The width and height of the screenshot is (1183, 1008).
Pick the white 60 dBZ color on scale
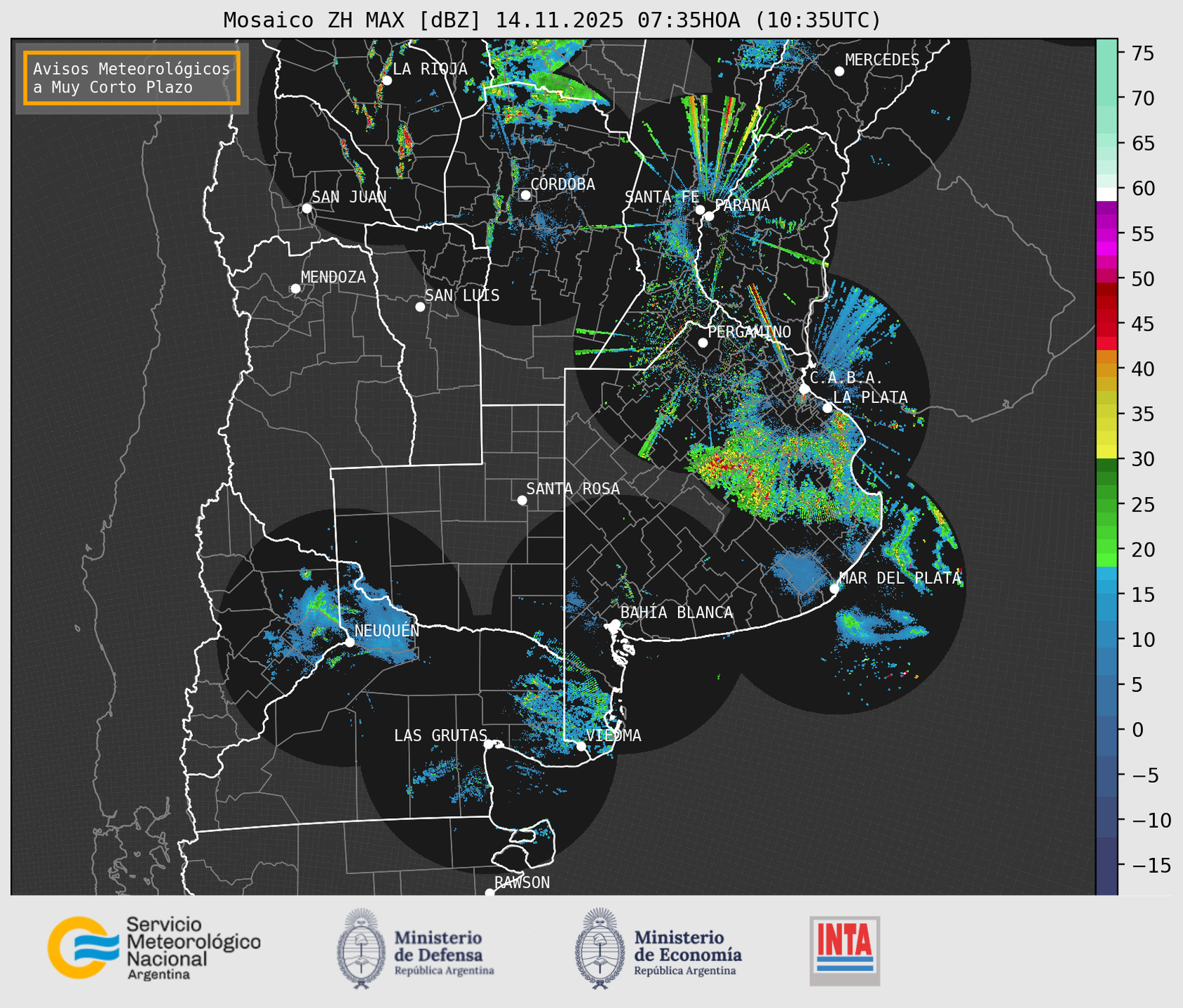(x=1106, y=193)
